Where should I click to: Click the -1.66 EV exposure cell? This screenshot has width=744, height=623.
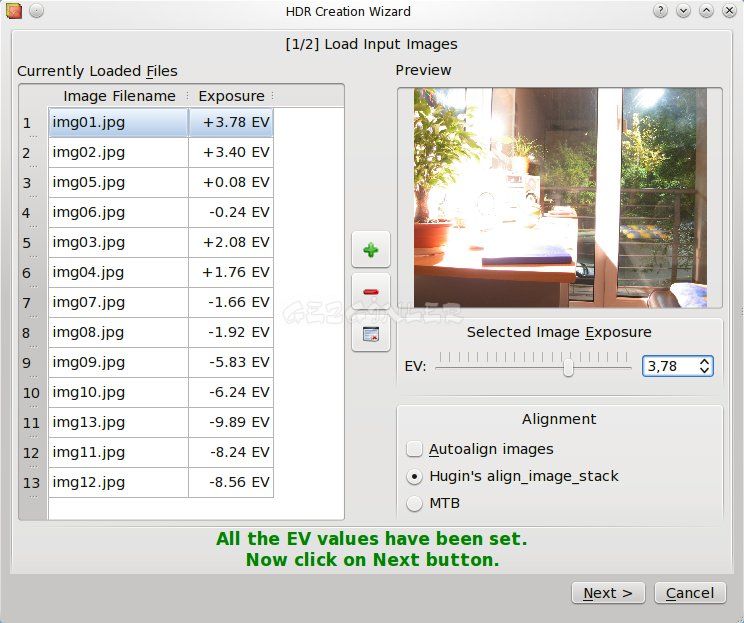231,302
